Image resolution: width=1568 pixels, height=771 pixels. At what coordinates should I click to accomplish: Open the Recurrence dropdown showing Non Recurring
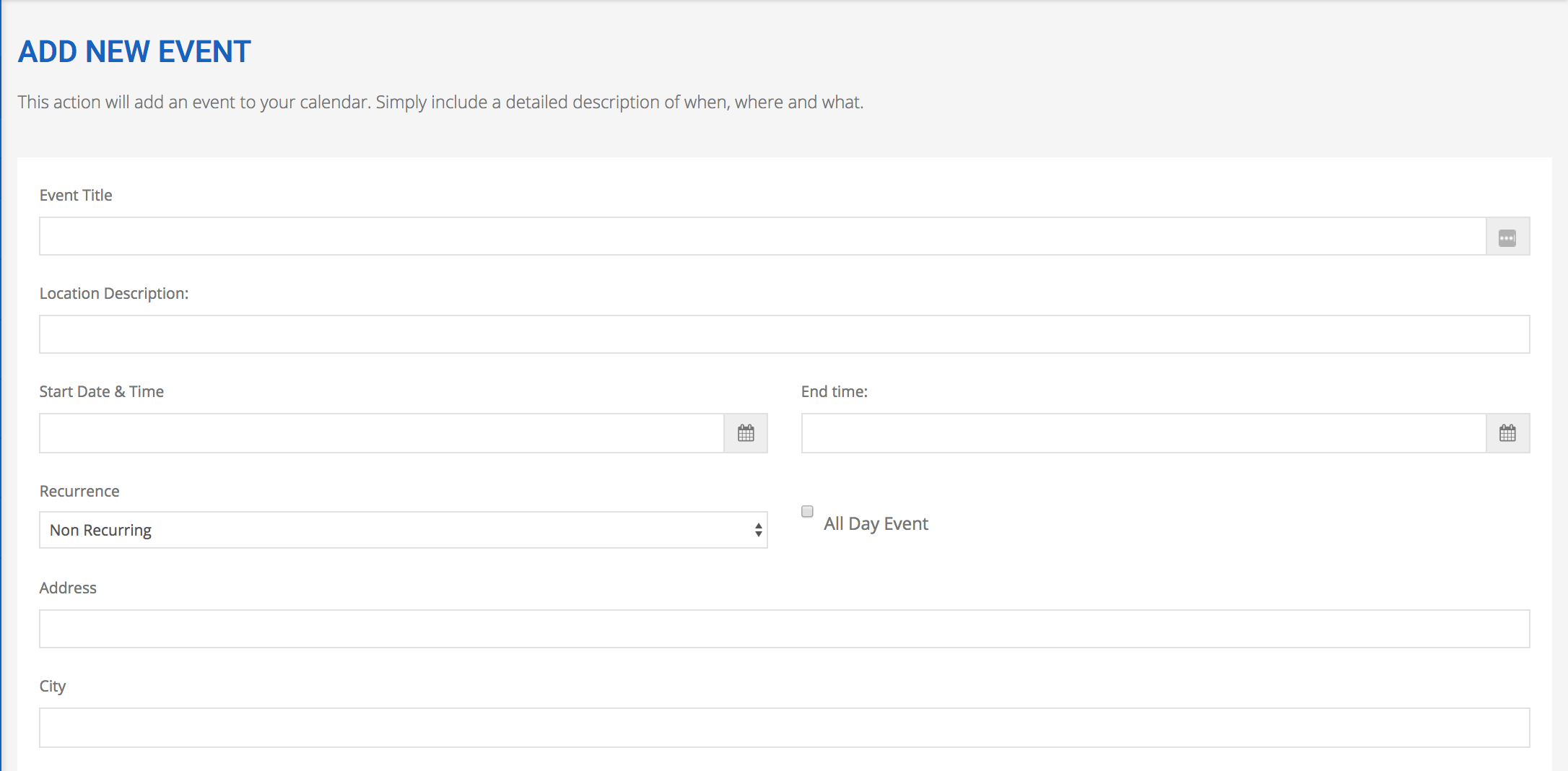pos(404,530)
